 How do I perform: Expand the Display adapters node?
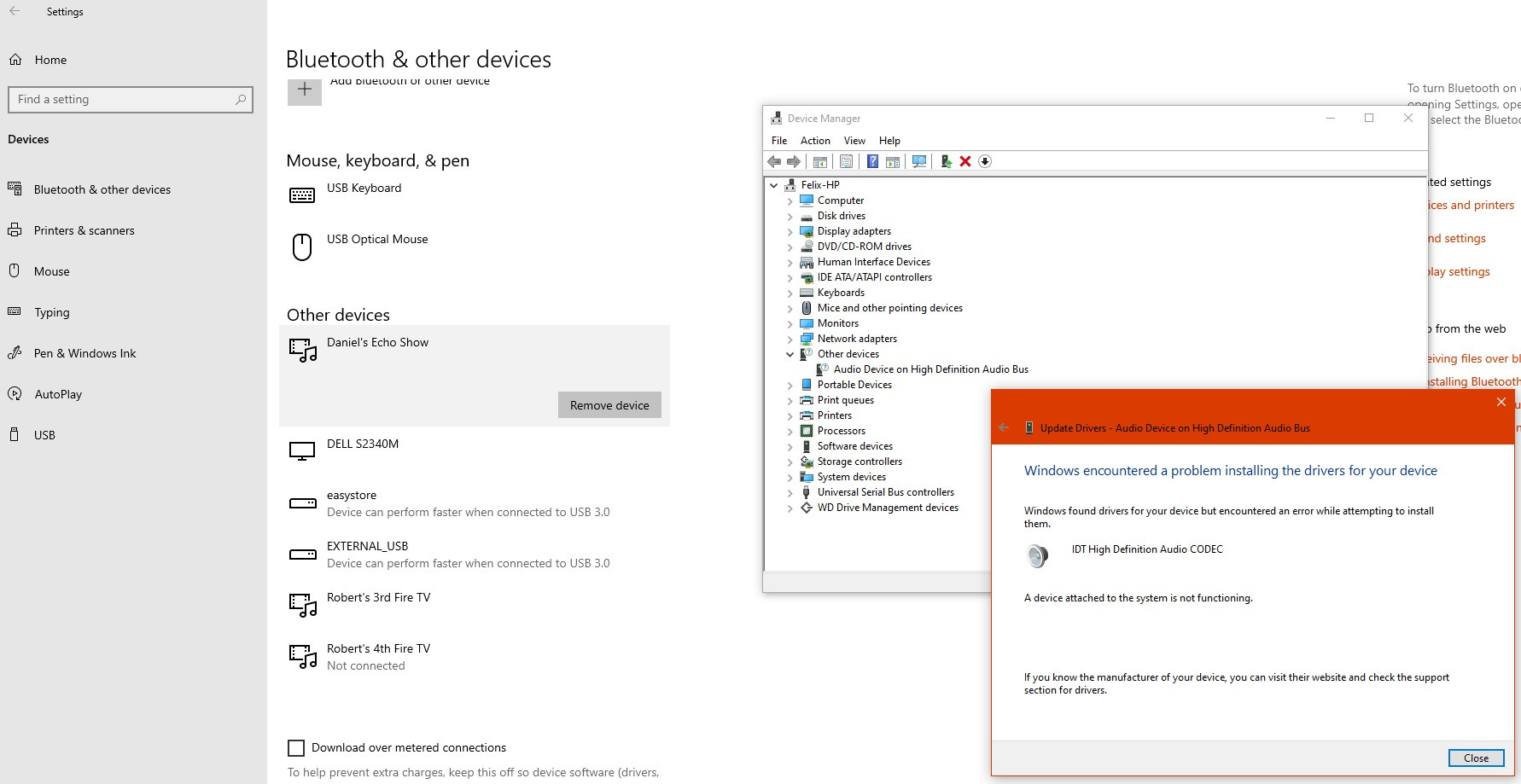790,231
